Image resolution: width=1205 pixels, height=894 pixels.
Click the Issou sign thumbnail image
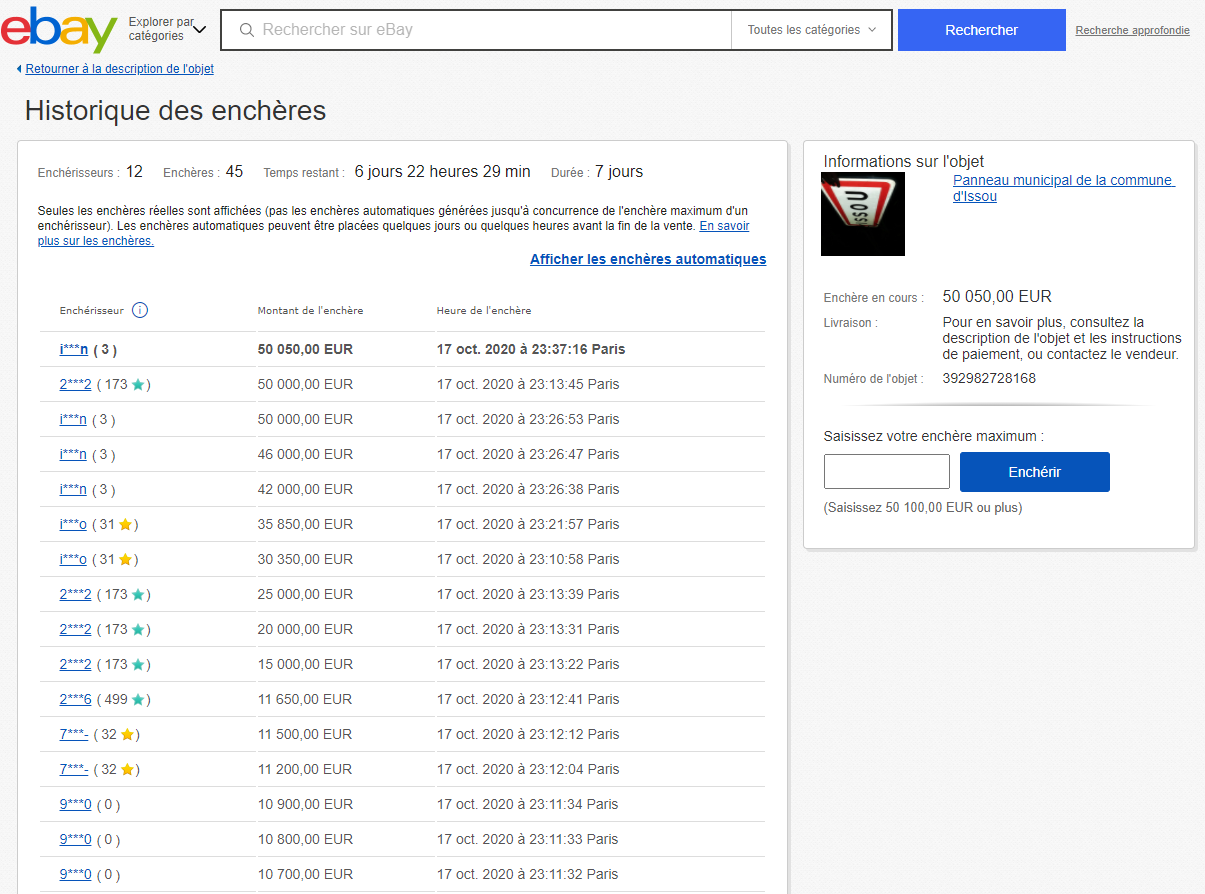click(x=863, y=214)
